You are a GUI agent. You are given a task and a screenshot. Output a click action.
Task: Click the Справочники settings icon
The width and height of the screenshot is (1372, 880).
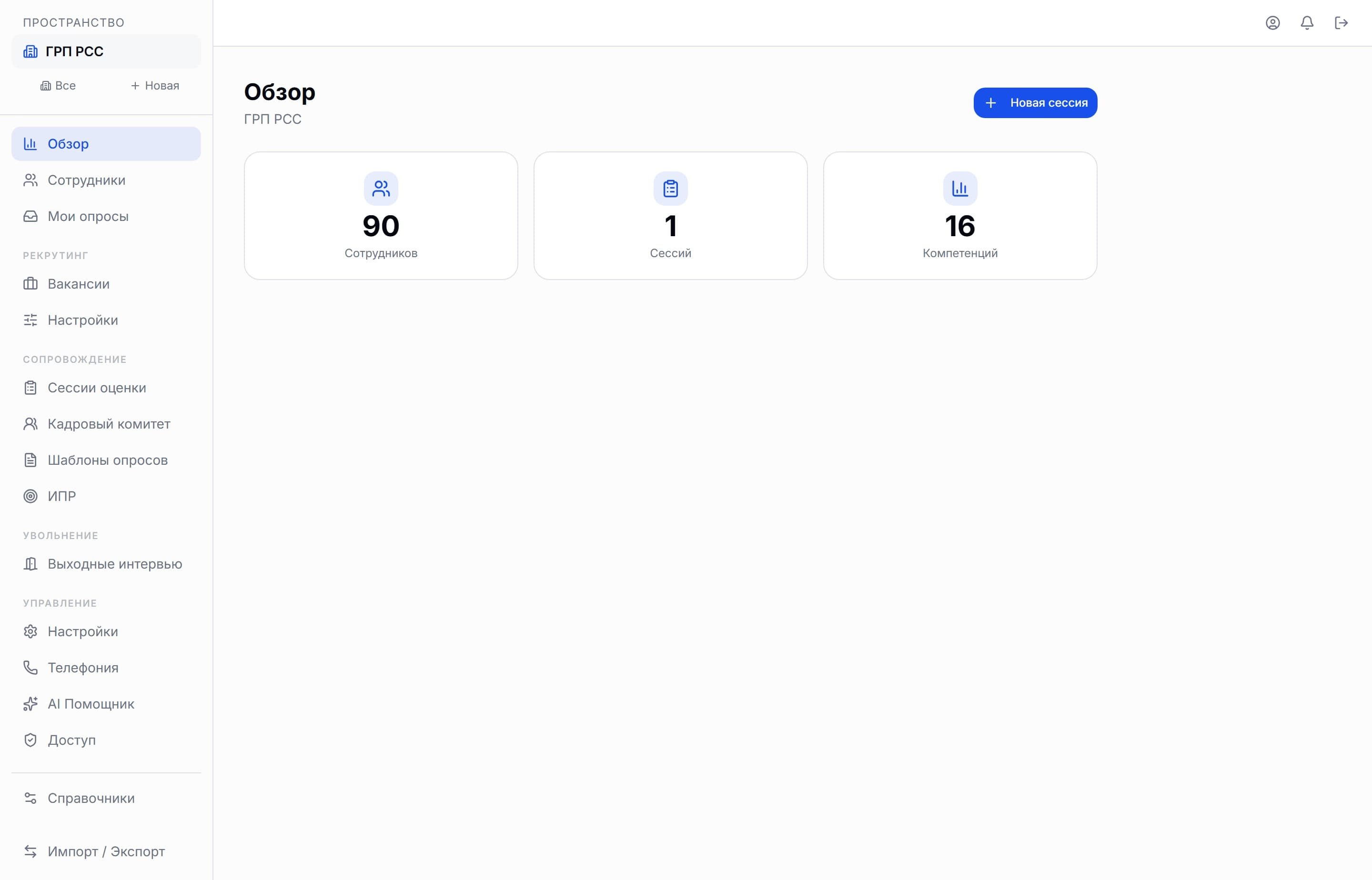pos(30,798)
